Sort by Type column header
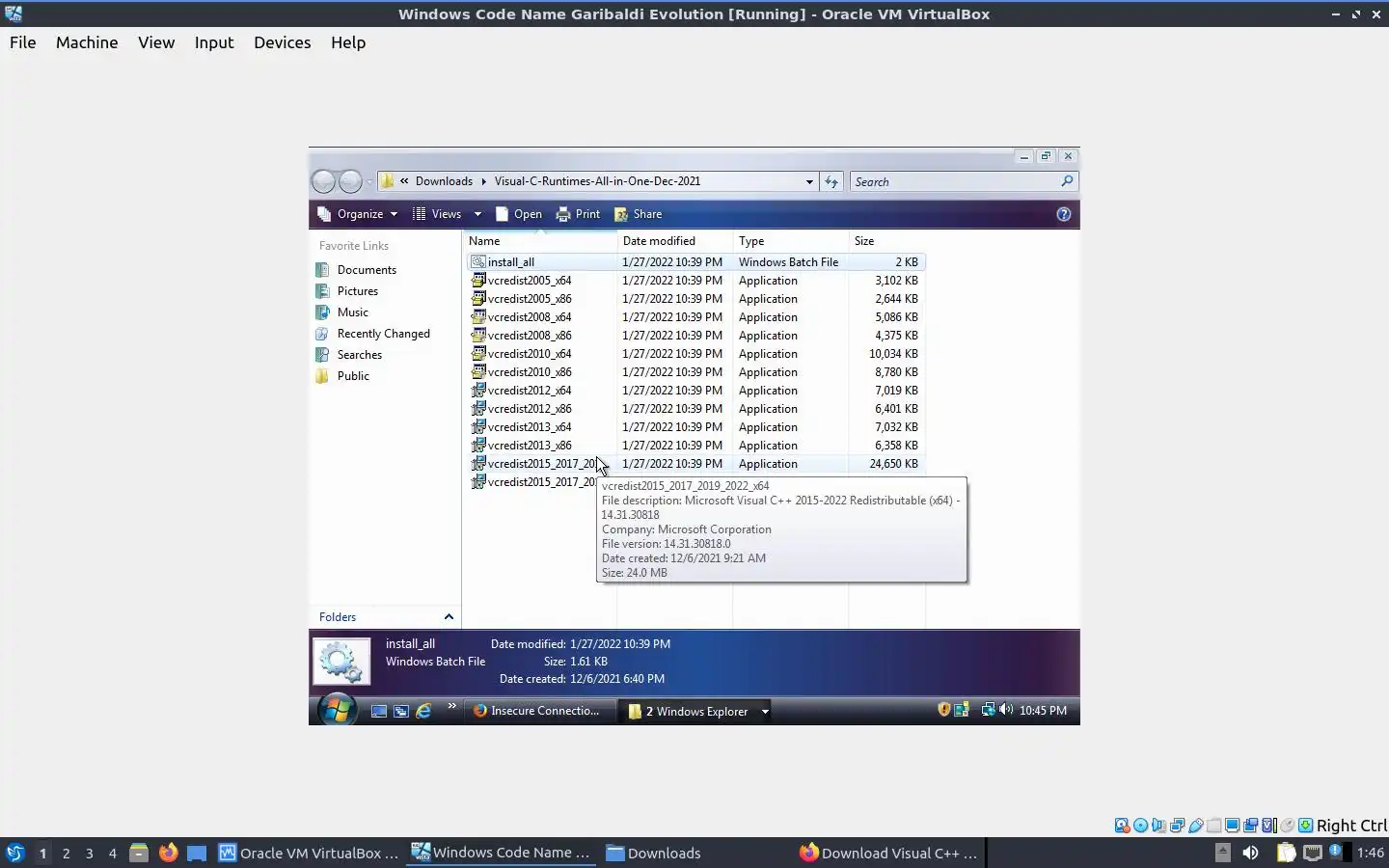The width and height of the screenshot is (1389, 868). tap(791, 241)
